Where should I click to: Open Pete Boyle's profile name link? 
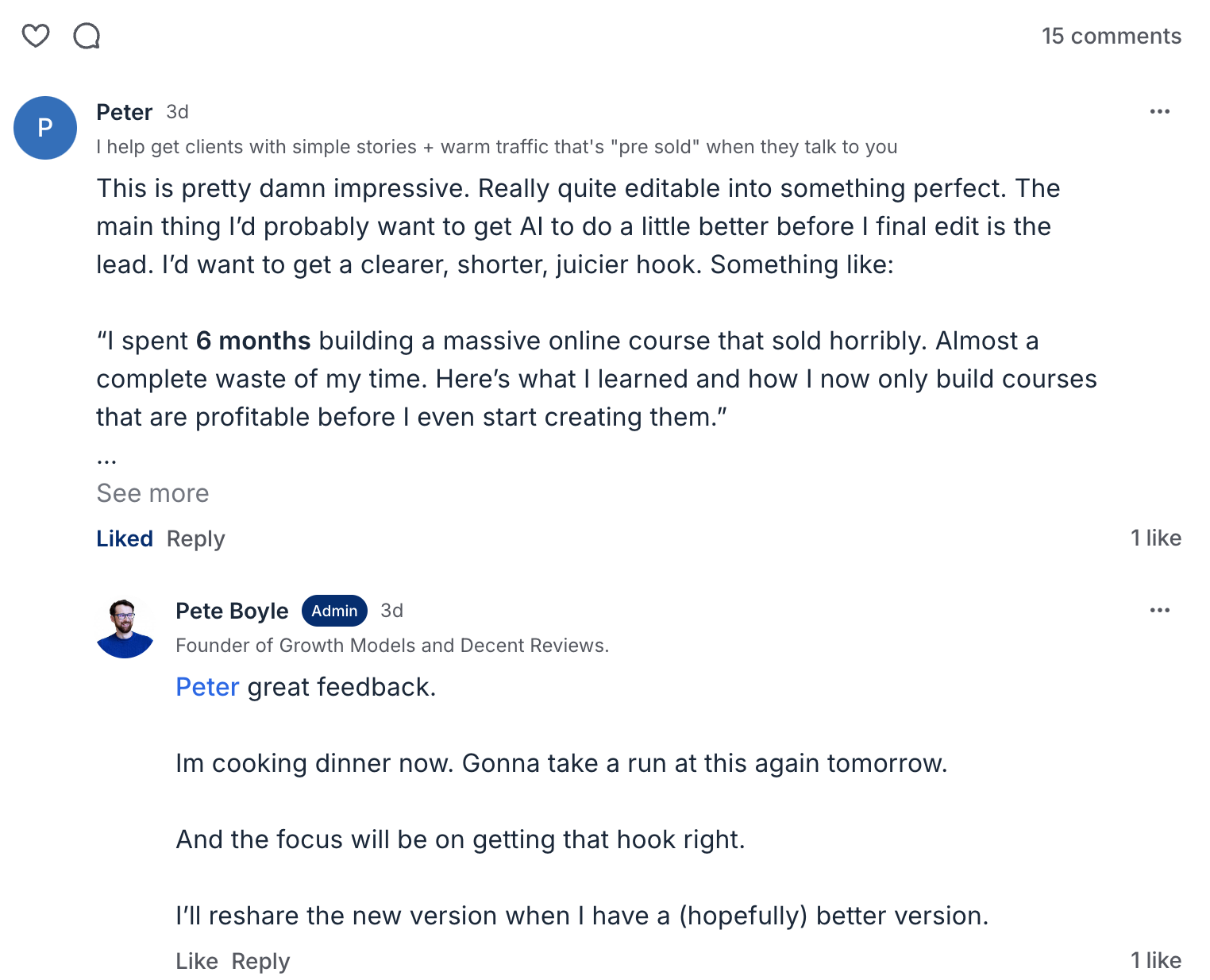pyautogui.click(x=232, y=611)
